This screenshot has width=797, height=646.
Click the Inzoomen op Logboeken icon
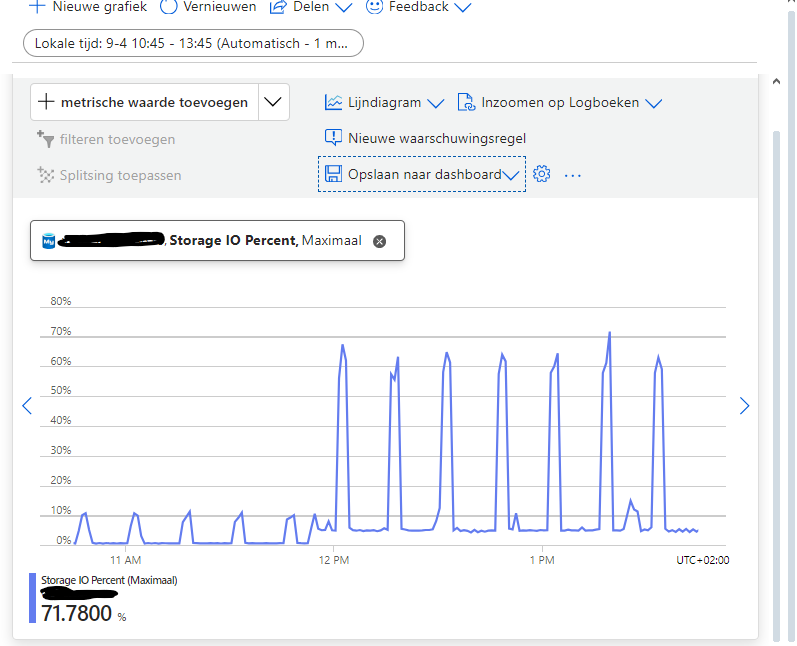[x=466, y=102]
